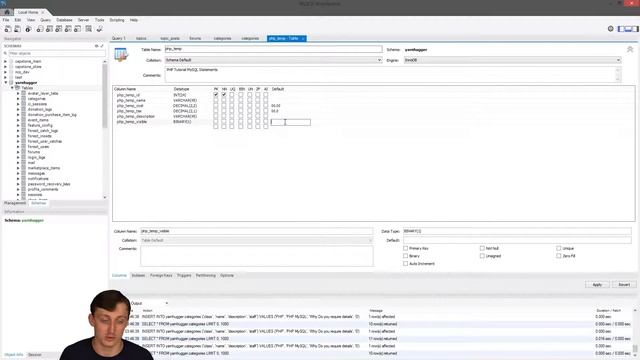Close the Local Home connection tab
Viewport: 640px width, 360px height.
coord(43,12)
